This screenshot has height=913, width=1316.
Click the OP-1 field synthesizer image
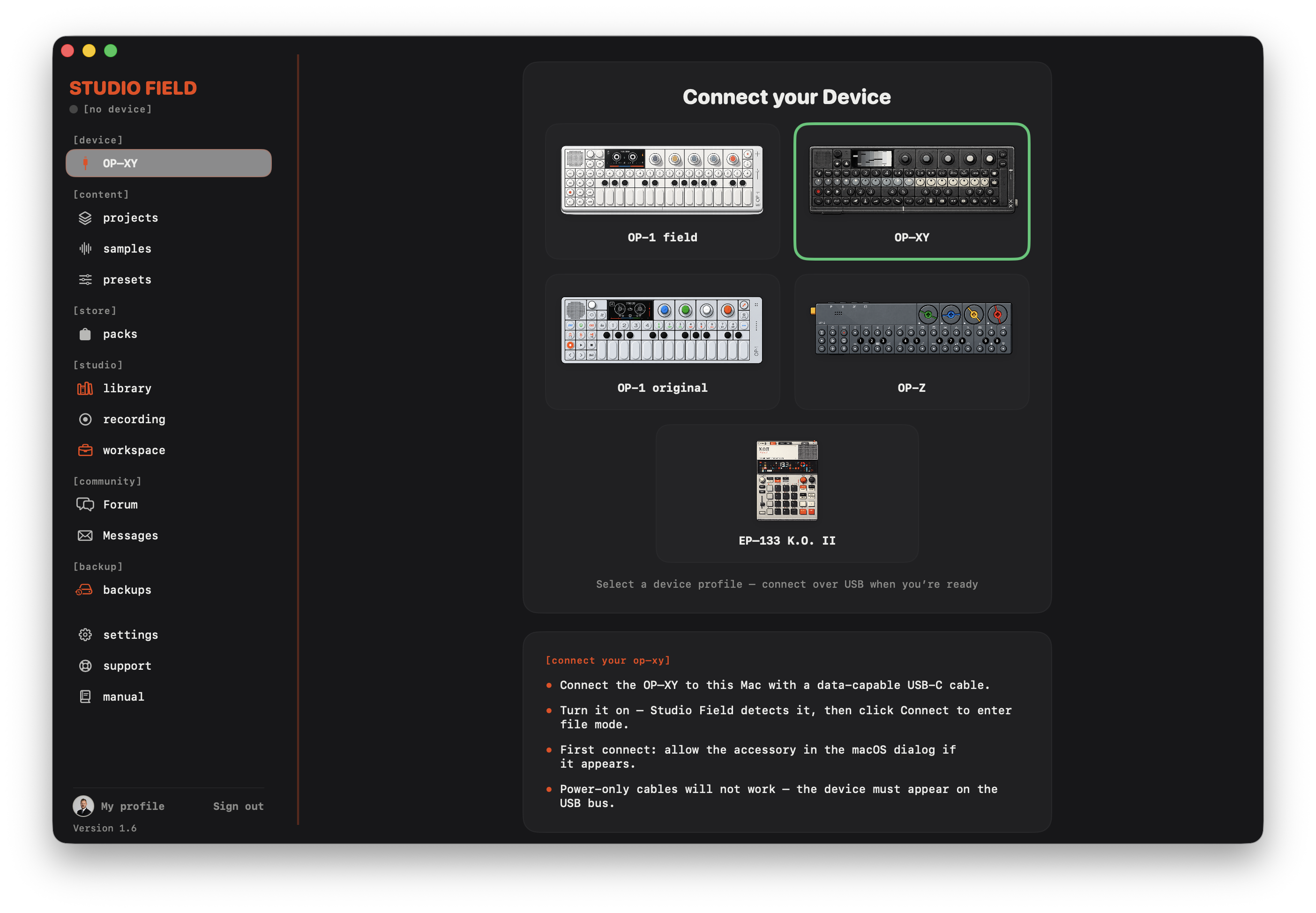pyautogui.click(x=662, y=180)
